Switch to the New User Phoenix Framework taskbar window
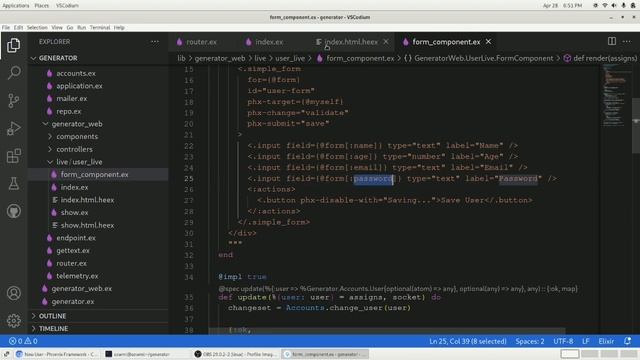The width and height of the screenshot is (640, 360). (x=56, y=354)
